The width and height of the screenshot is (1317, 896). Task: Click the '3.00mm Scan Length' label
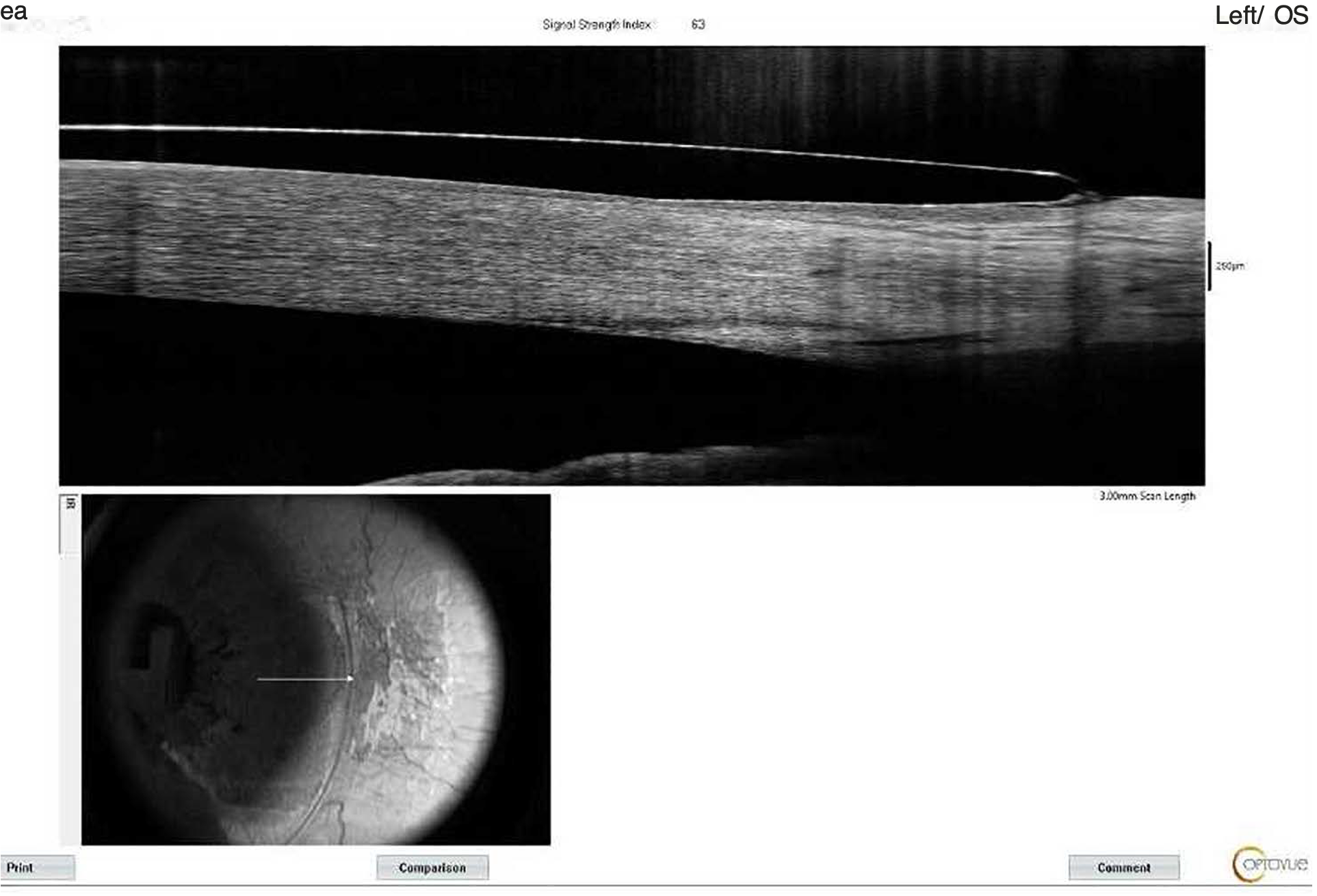click(1147, 496)
